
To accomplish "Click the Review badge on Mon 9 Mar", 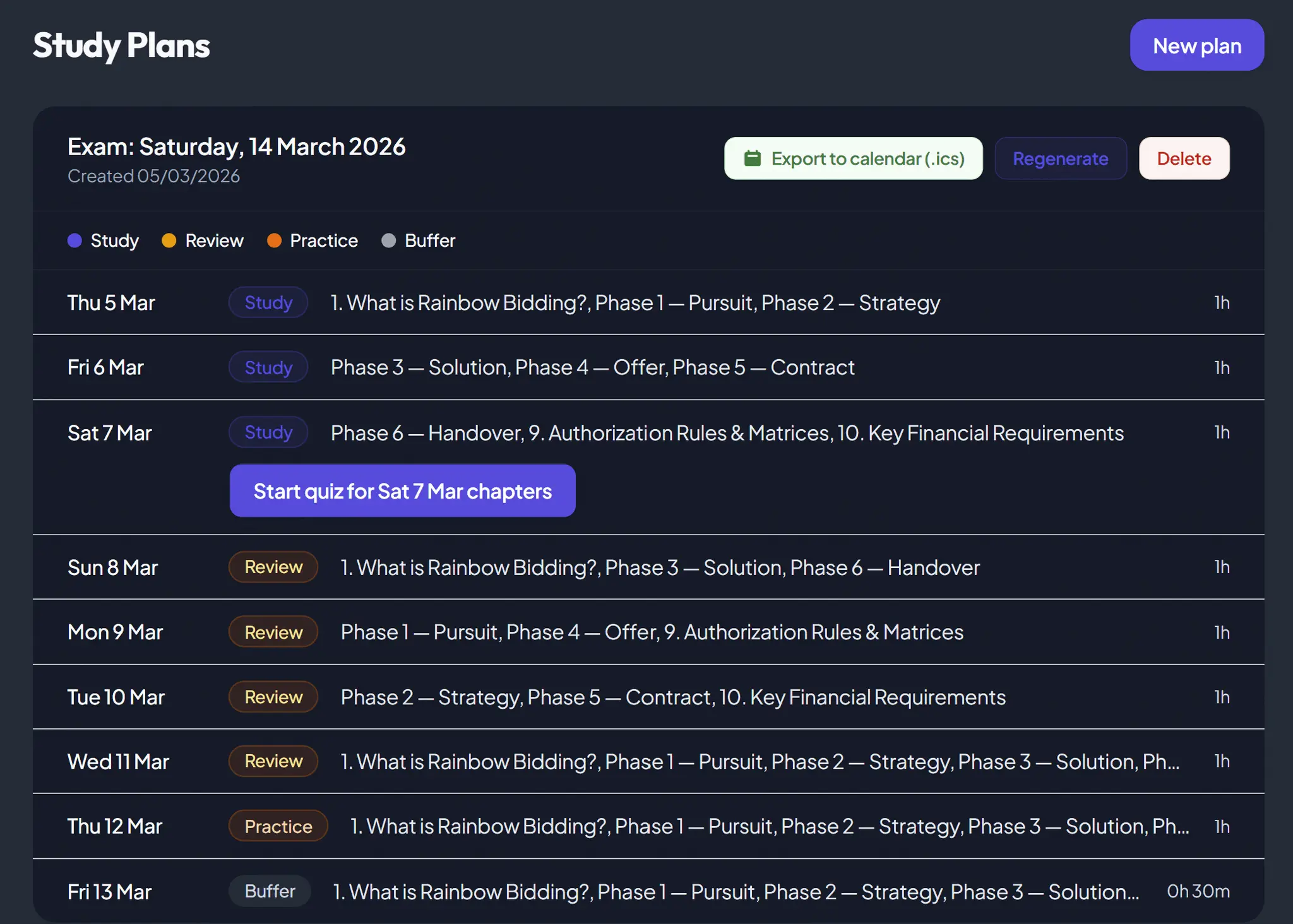I will pos(273,632).
